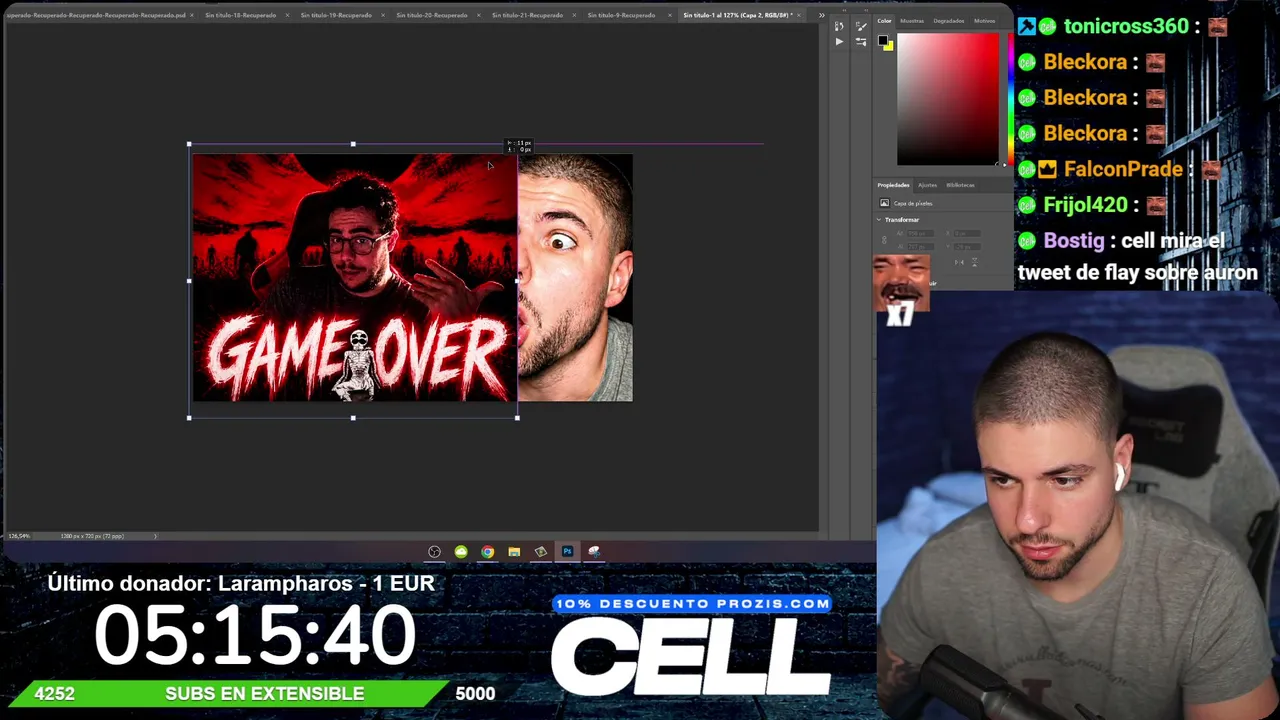Open the History panel icon
The image size is (1280, 720).
click(839, 26)
